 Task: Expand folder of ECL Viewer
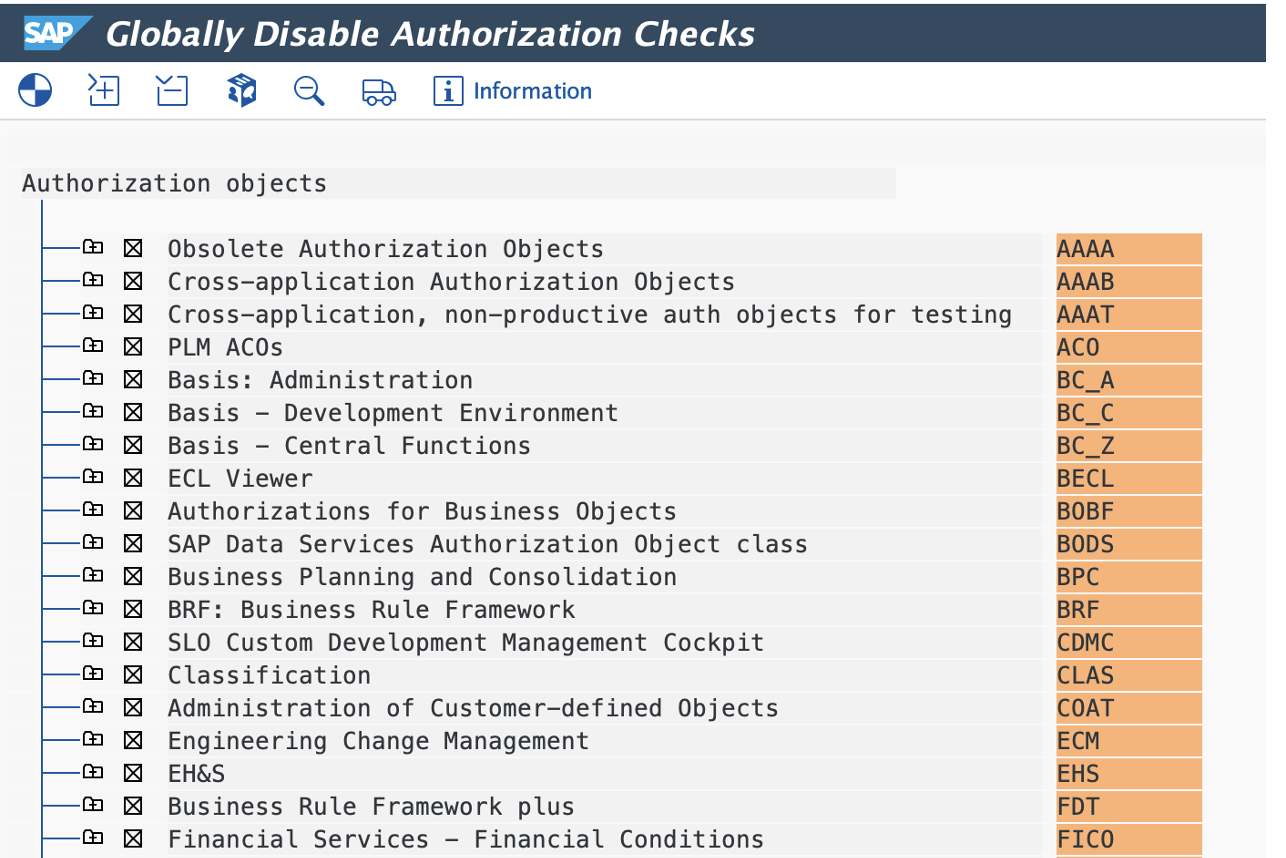click(93, 477)
